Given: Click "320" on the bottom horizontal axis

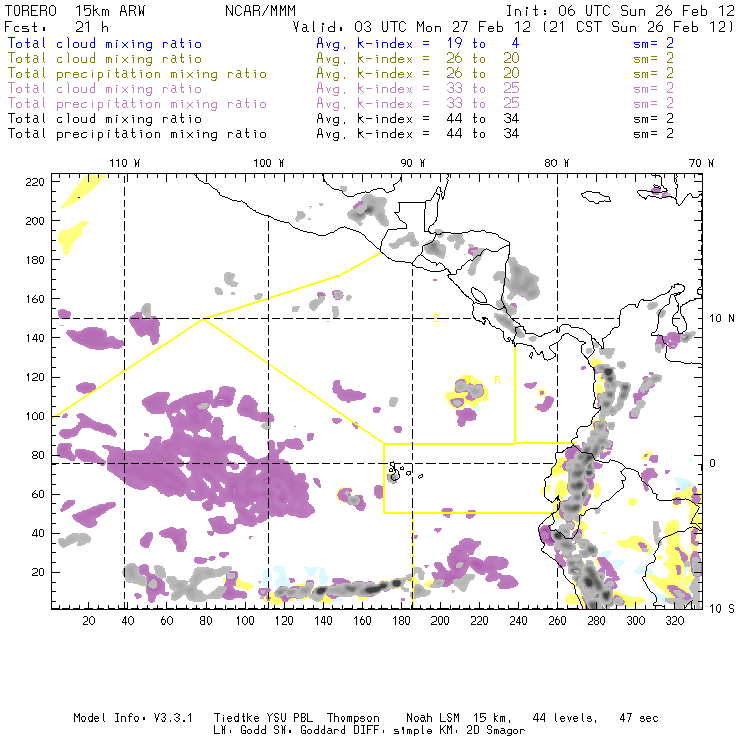Looking at the screenshot, I should tap(674, 621).
